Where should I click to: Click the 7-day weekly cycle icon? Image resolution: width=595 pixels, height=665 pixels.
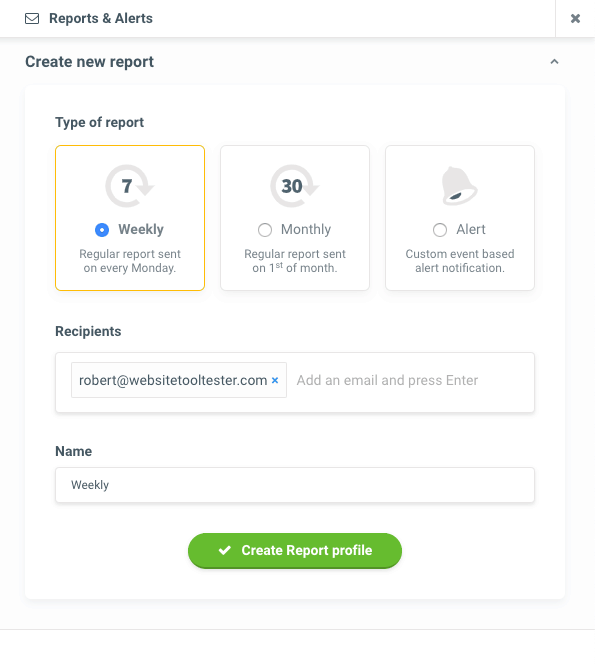129,186
